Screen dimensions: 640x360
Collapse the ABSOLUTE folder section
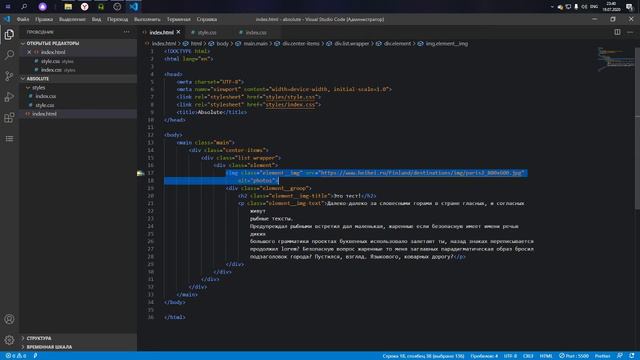tap(38, 79)
